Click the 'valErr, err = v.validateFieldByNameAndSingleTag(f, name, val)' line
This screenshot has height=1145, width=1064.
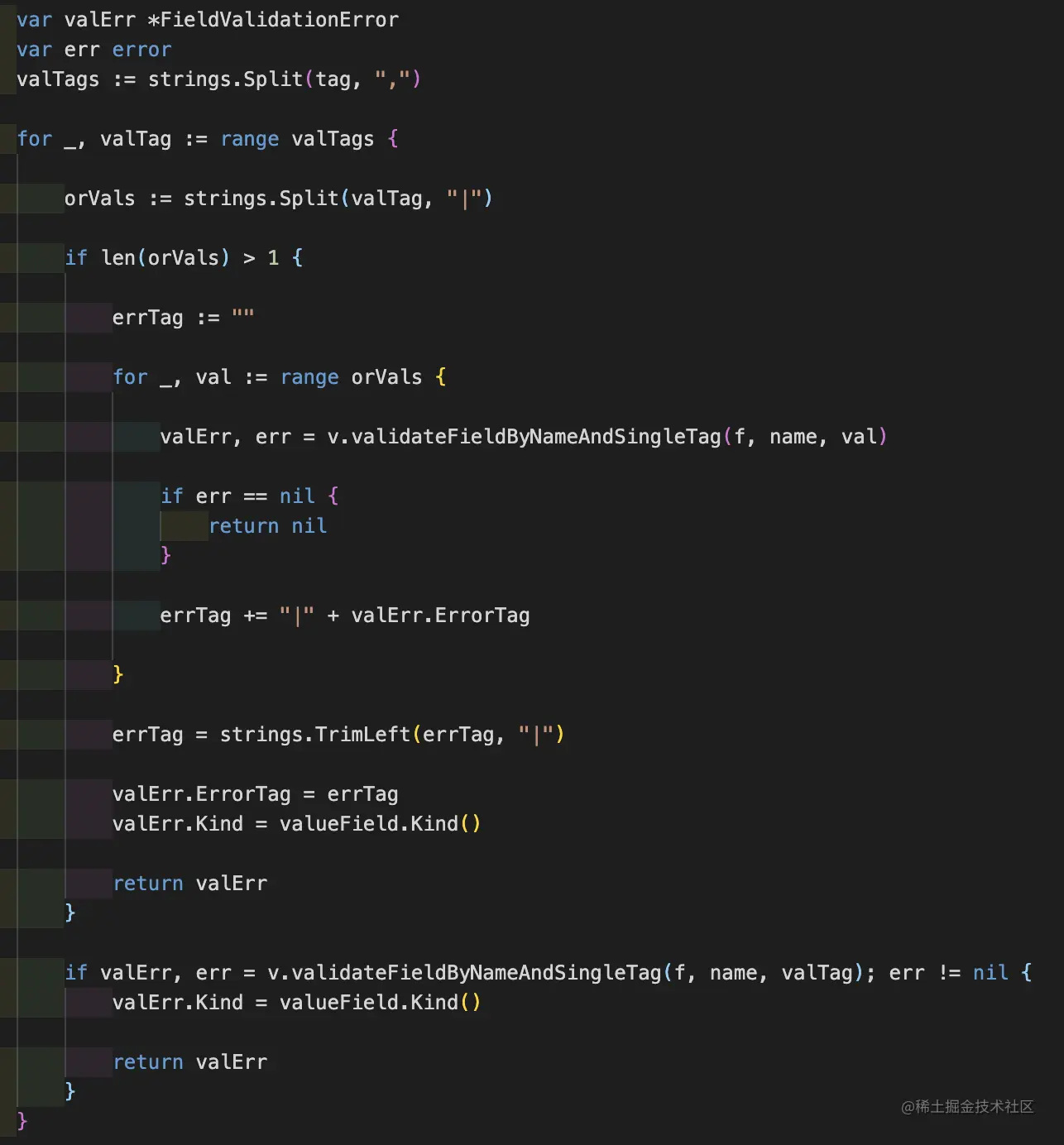pyautogui.click(x=524, y=437)
